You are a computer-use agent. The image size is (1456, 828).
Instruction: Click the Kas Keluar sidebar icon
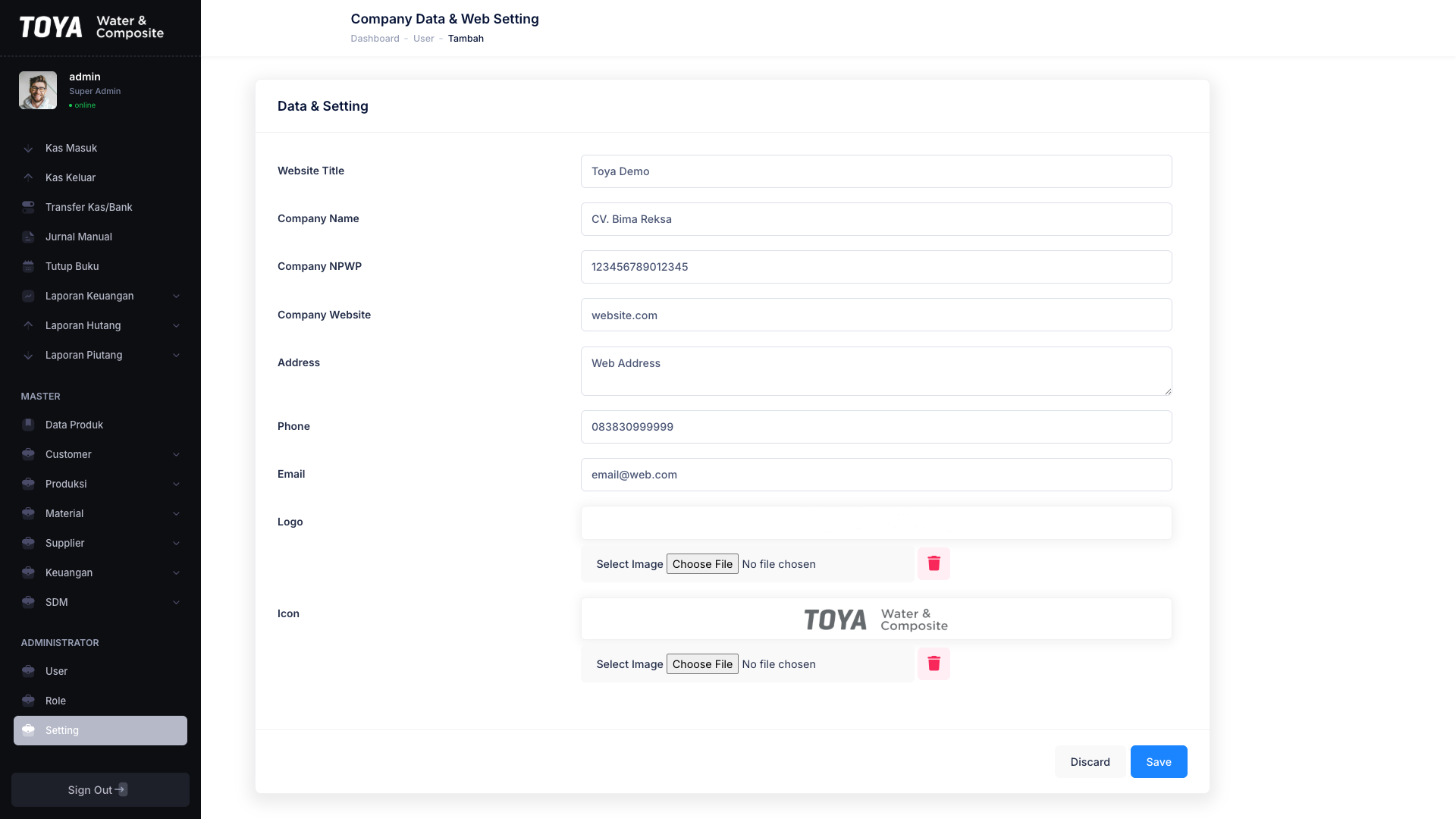pos(28,179)
